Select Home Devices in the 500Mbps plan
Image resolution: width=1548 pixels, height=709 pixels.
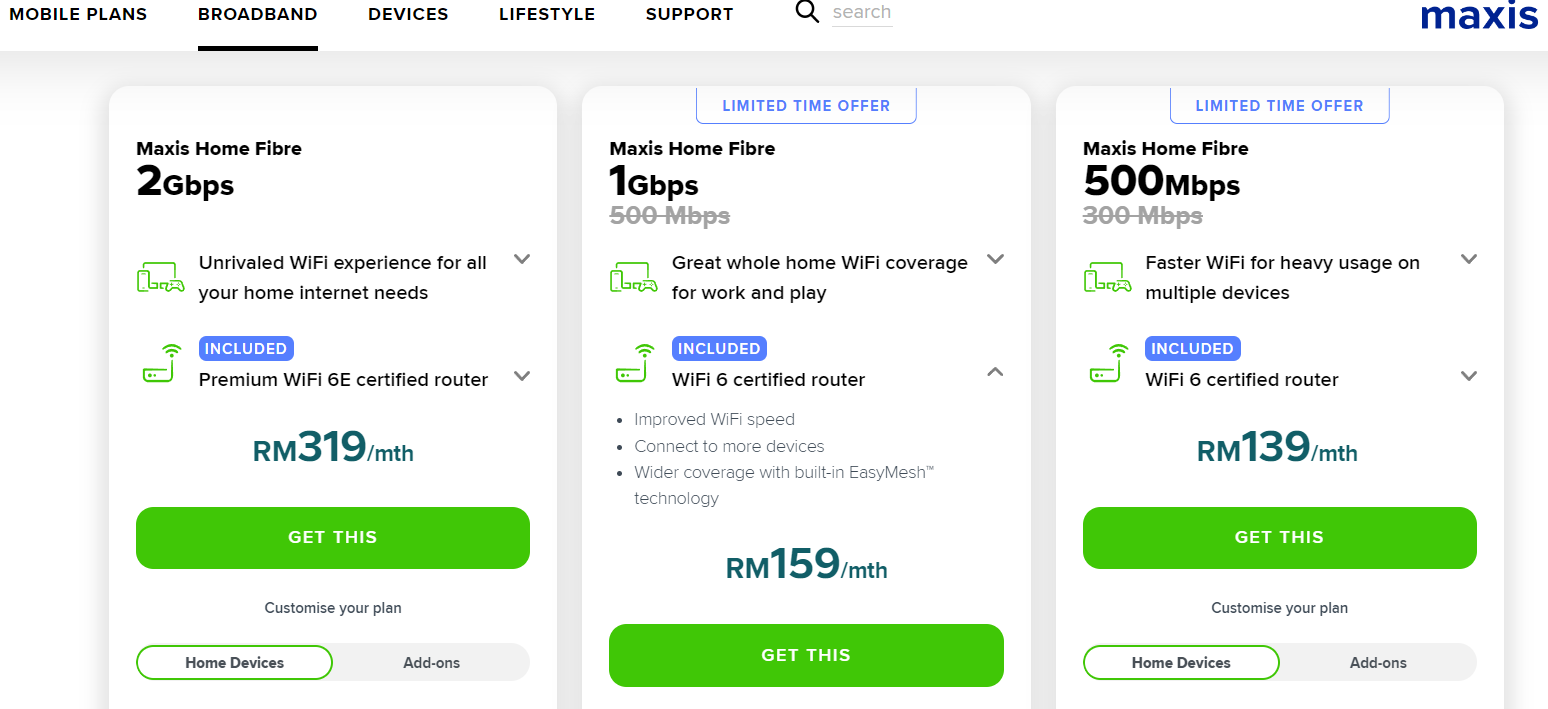1181,662
